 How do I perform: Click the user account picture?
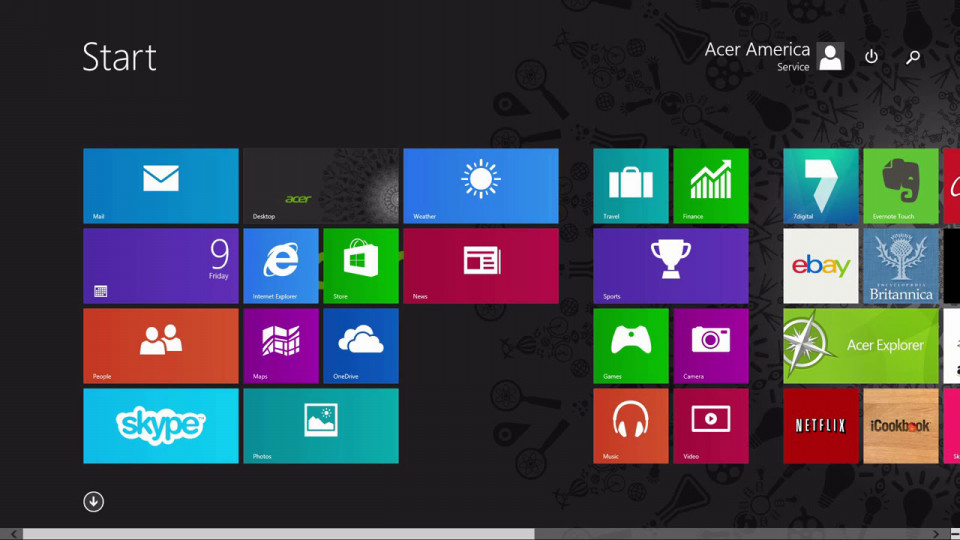(x=830, y=56)
